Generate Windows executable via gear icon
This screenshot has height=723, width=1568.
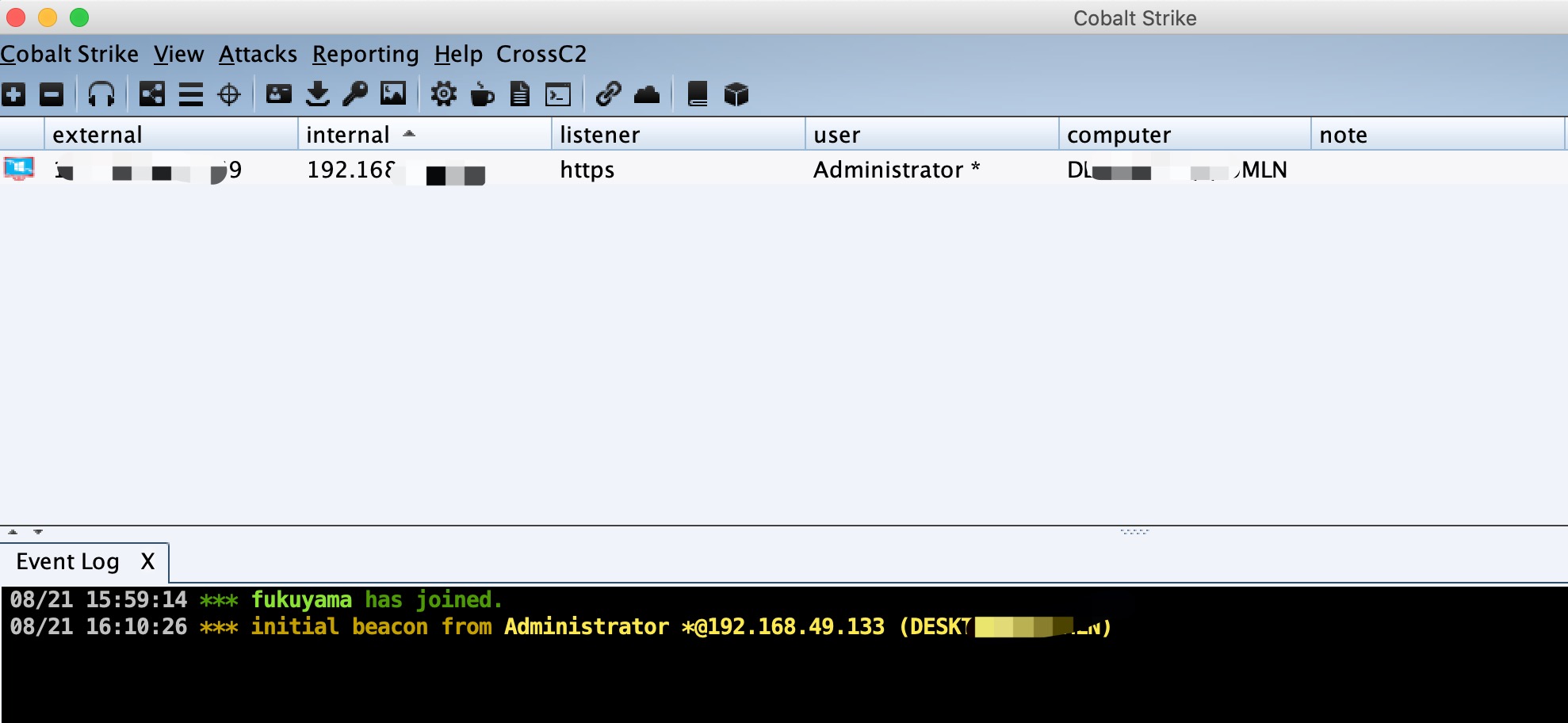[443, 94]
